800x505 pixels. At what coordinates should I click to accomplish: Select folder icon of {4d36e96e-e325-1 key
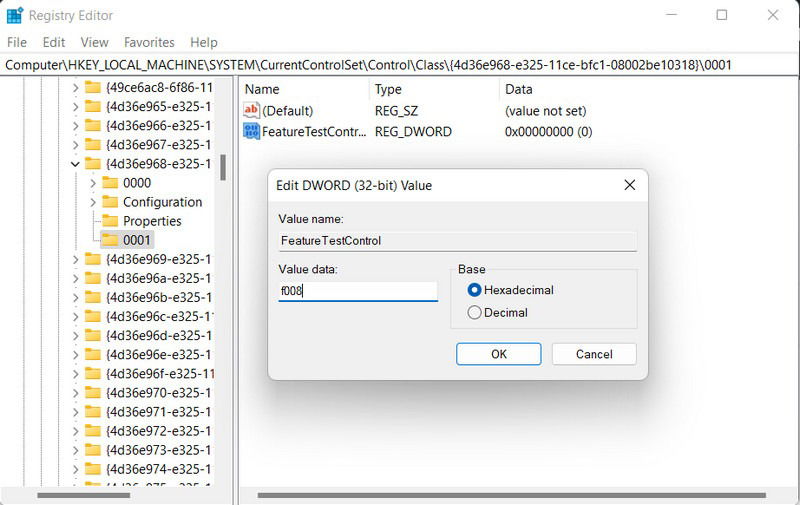(92, 355)
